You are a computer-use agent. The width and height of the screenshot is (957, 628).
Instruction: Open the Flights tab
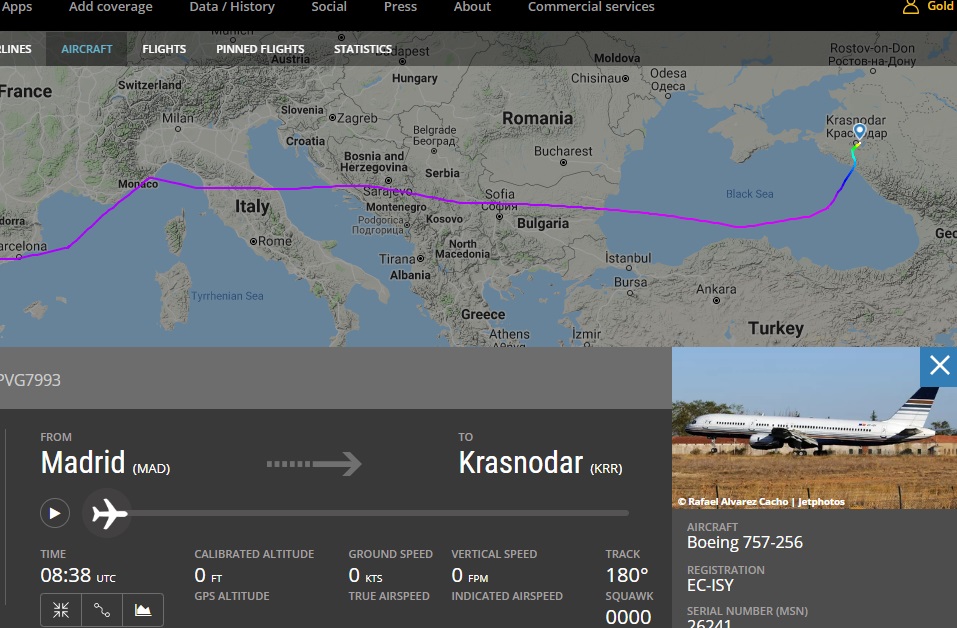[164, 49]
